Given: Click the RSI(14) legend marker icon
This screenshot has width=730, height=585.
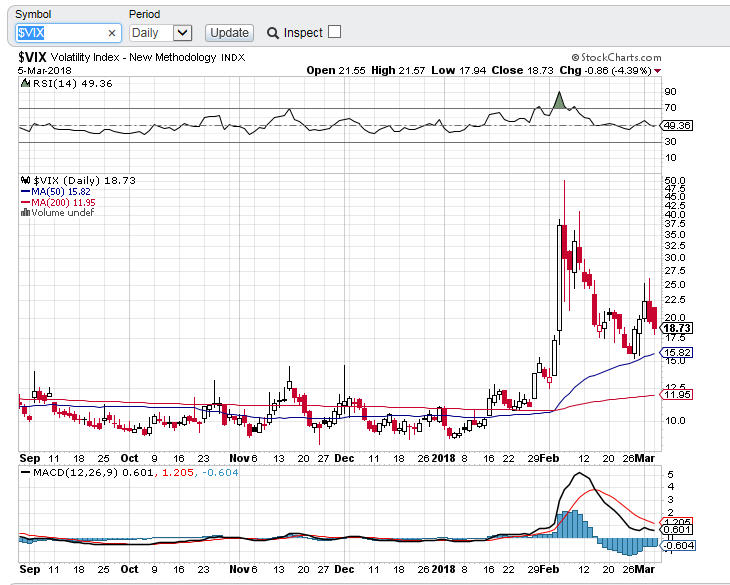Looking at the screenshot, I should coord(24,84).
